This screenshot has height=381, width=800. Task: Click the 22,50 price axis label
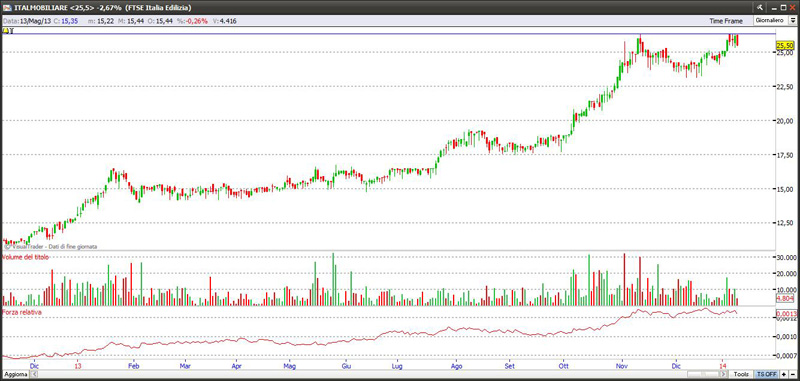pos(785,86)
